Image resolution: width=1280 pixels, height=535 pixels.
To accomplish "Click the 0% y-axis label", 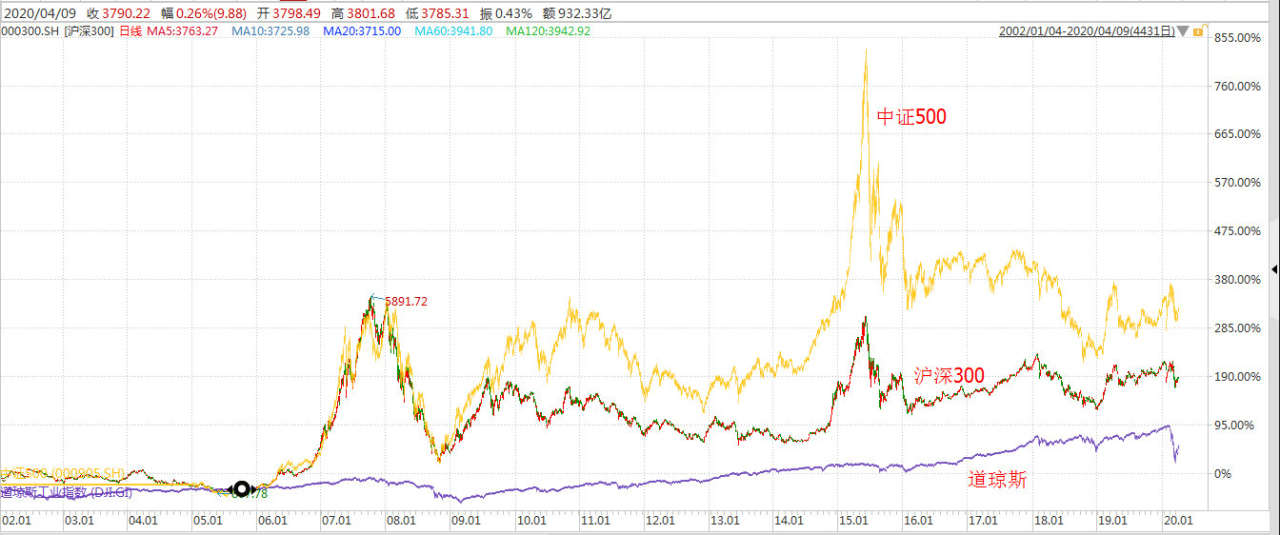I will [x=1223, y=473].
